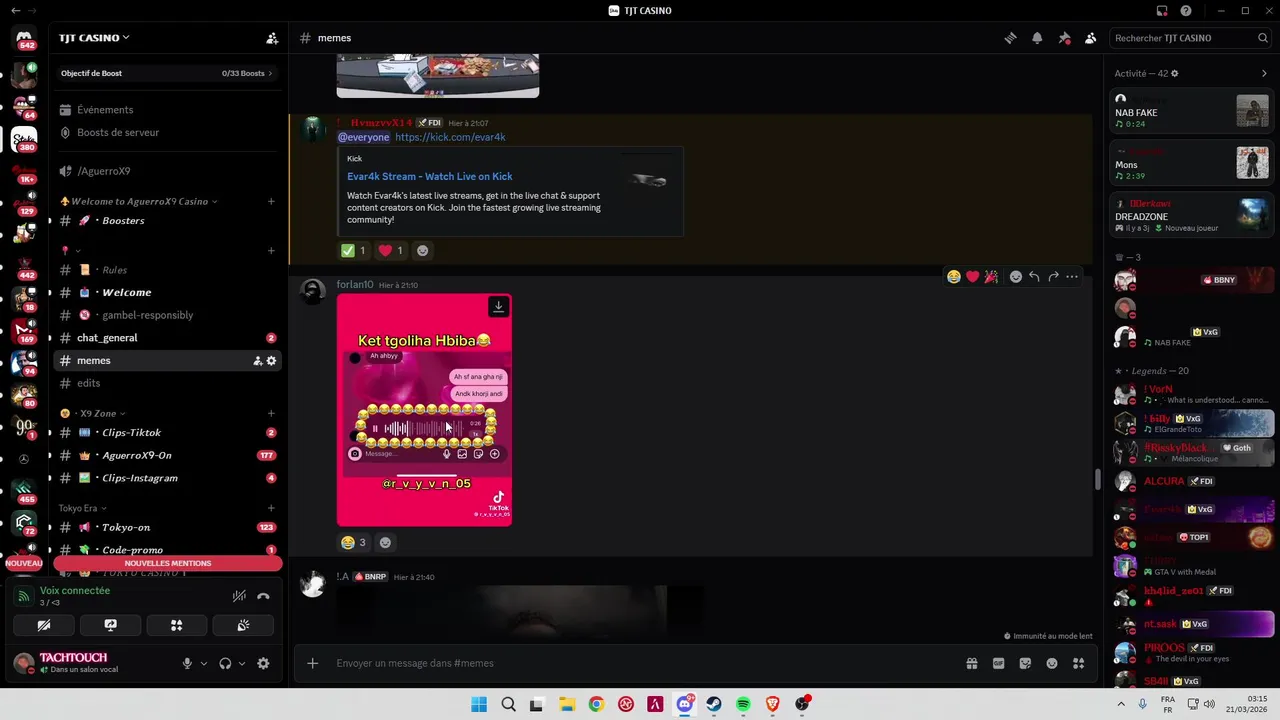This screenshot has height=720, width=1280.
Task: Create invite for memes channel
Action: (257, 361)
